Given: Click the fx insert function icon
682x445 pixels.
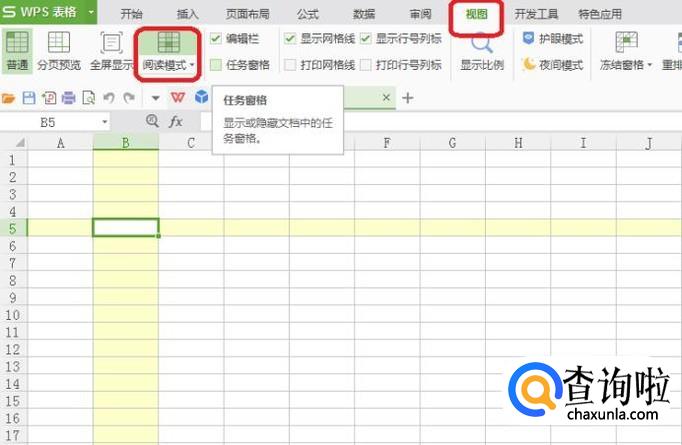Looking at the screenshot, I should point(176,121).
